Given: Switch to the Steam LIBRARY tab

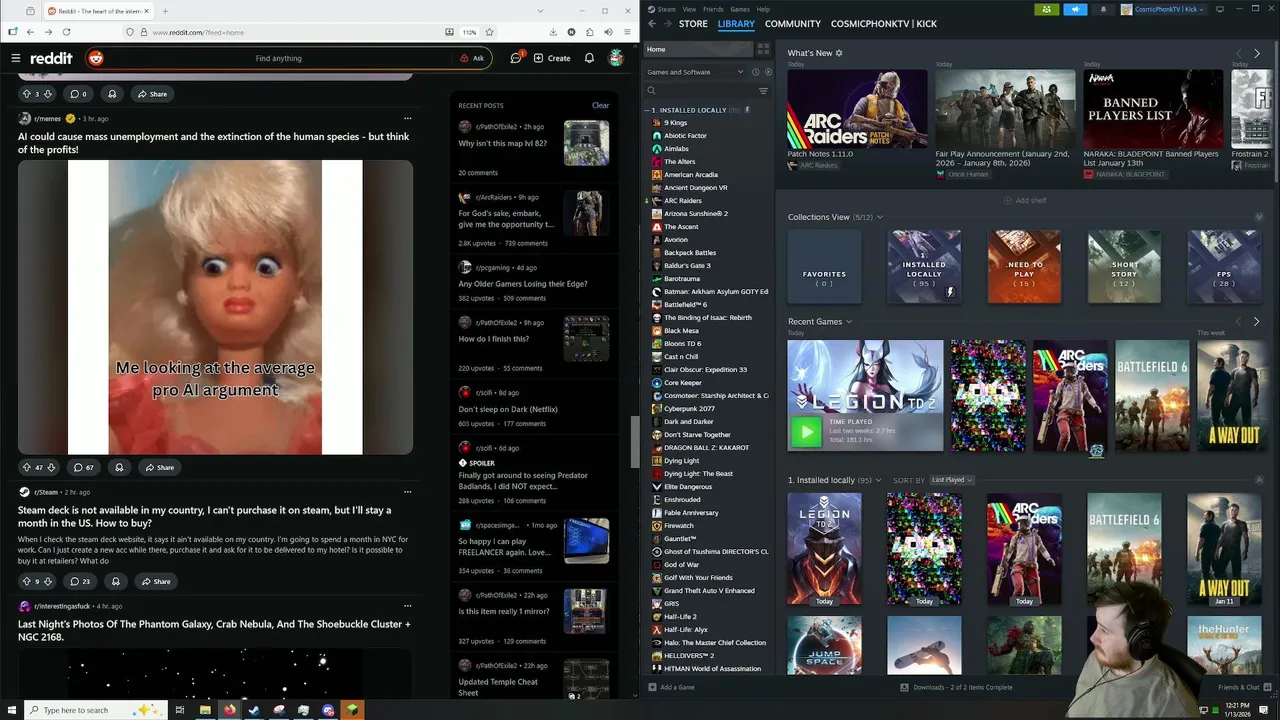Looking at the screenshot, I should pyautogui.click(x=736, y=24).
